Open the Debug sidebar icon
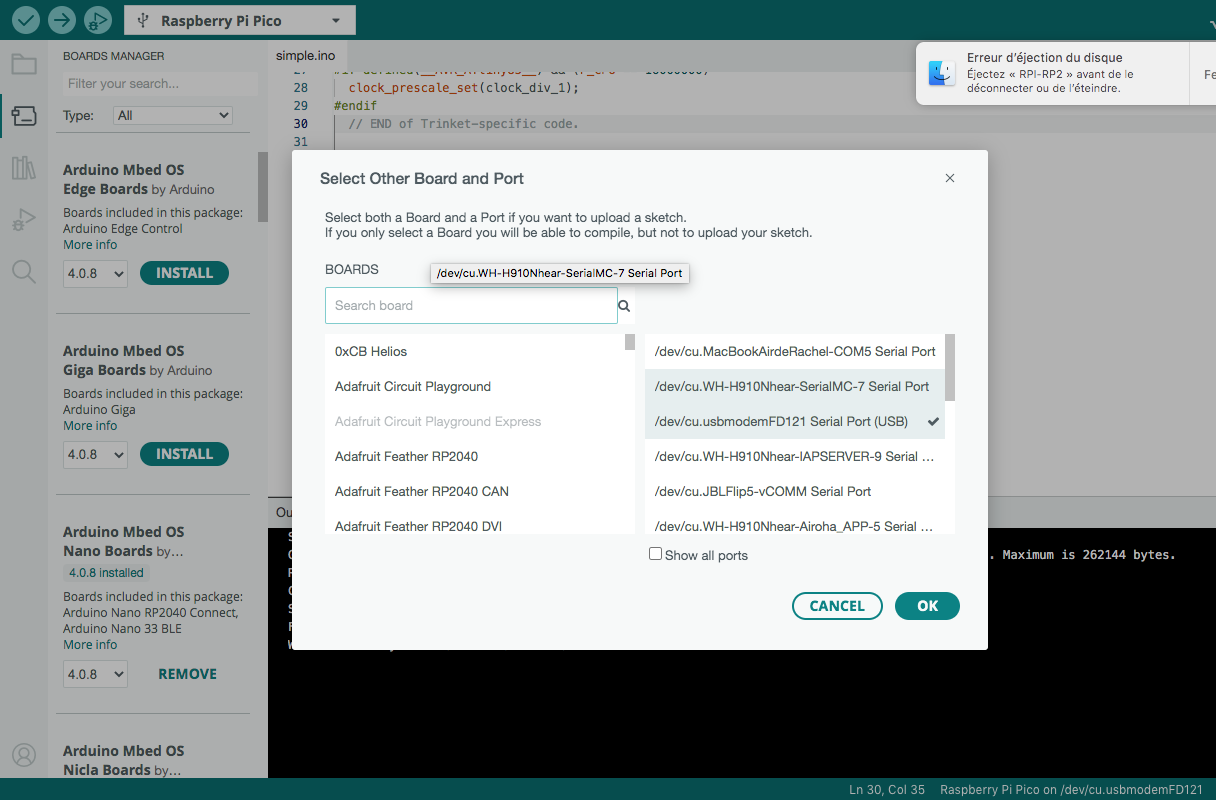The width and height of the screenshot is (1216, 800). [x=24, y=219]
